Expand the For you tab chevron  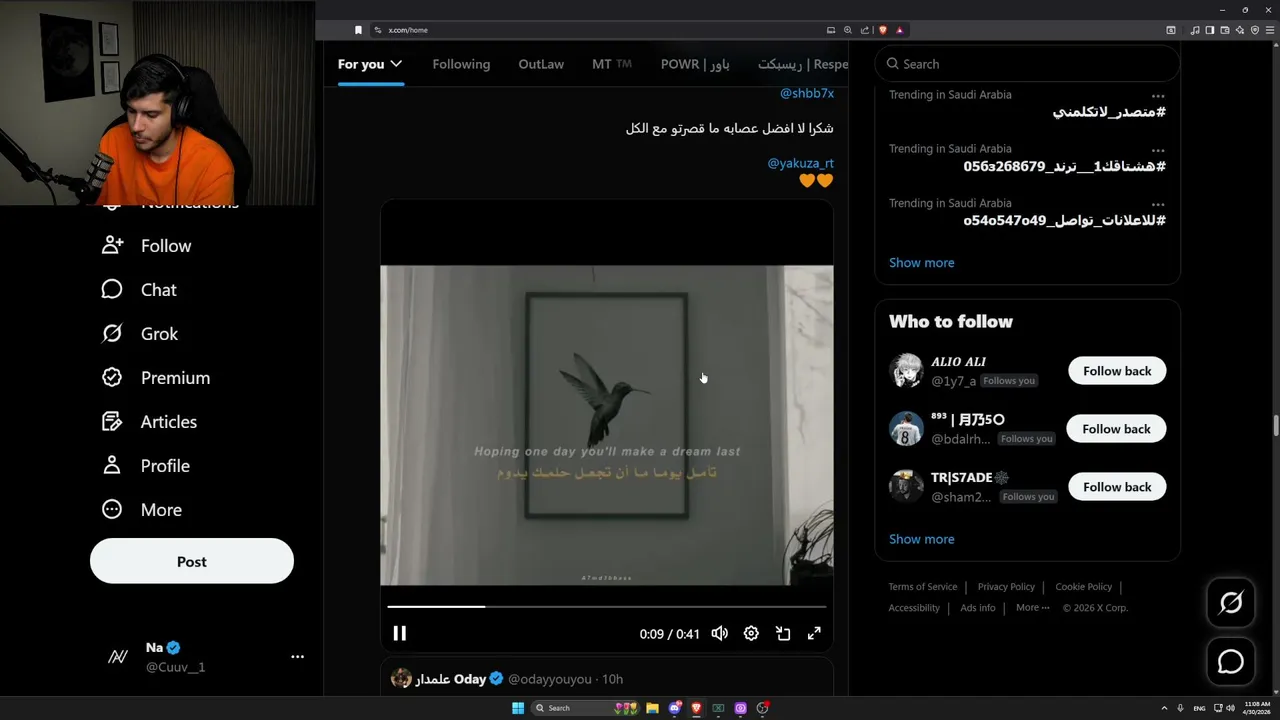pyautogui.click(x=396, y=64)
